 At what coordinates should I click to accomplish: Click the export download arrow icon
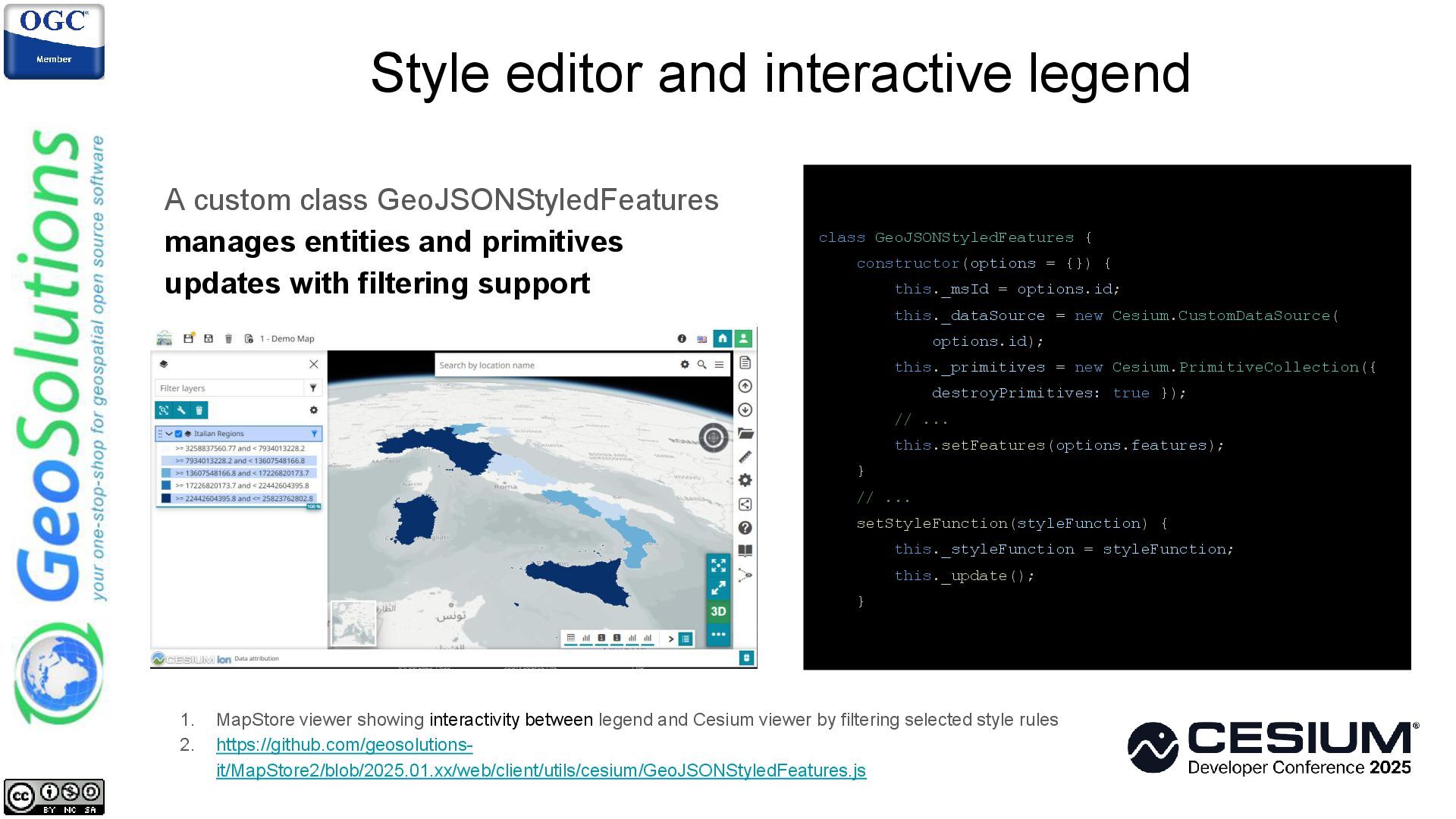[745, 409]
